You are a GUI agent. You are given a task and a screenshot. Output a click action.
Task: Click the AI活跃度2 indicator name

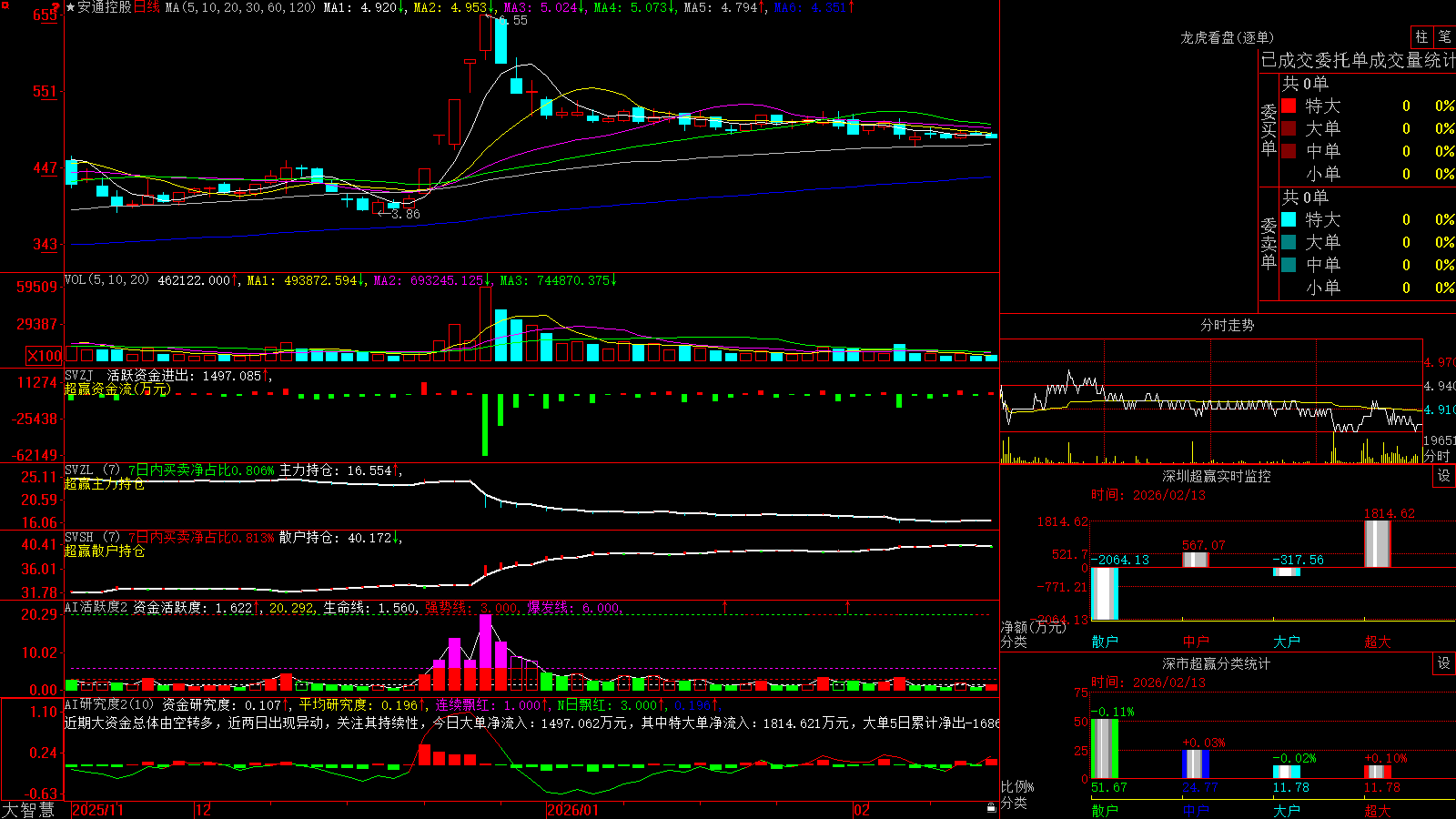pyautogui.click(x=96, y=608)
